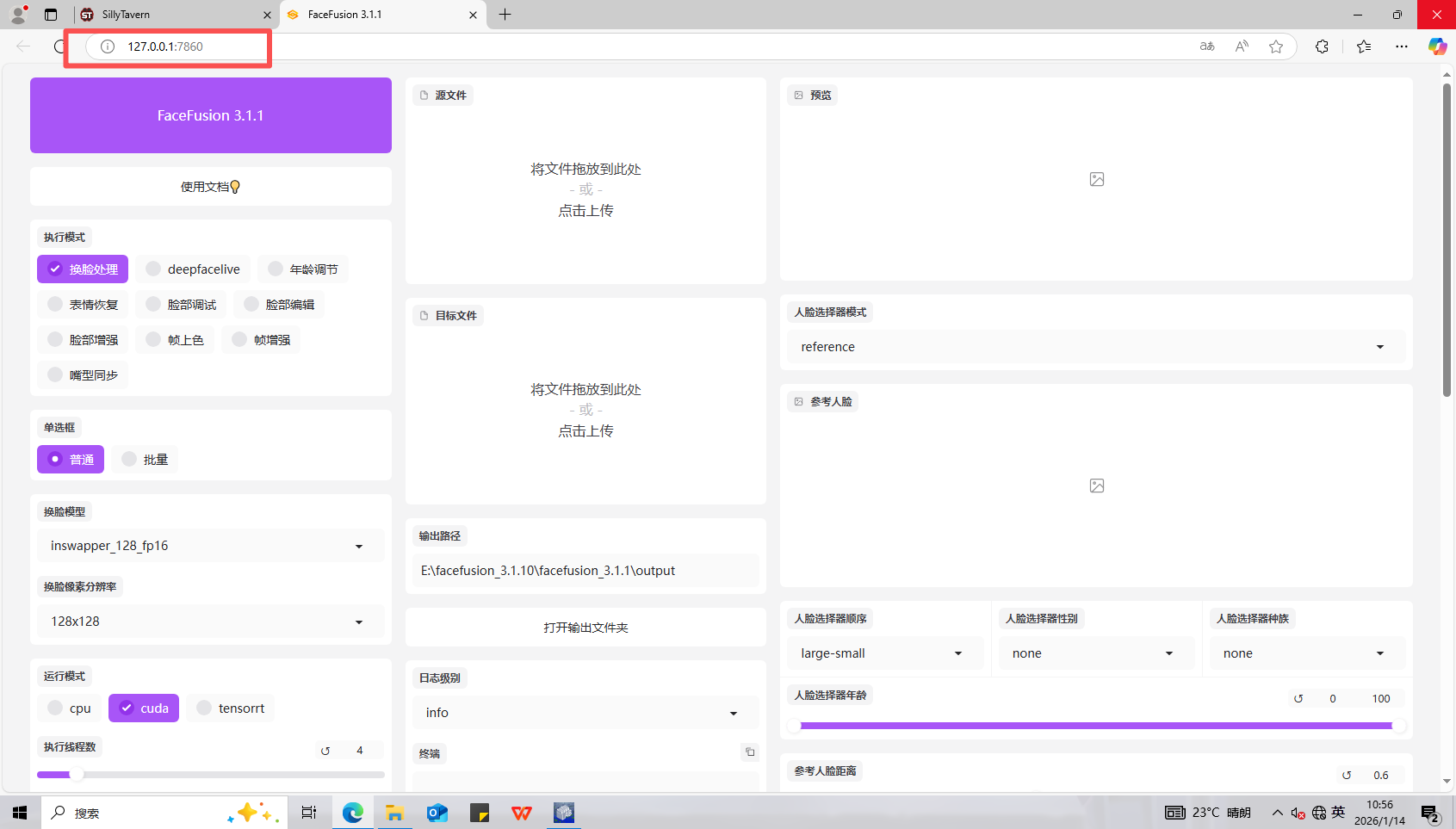Open Task View on the taskbar
This screenshot has height=829, width=1456.
pyautogui.click(x=308, y=813)
